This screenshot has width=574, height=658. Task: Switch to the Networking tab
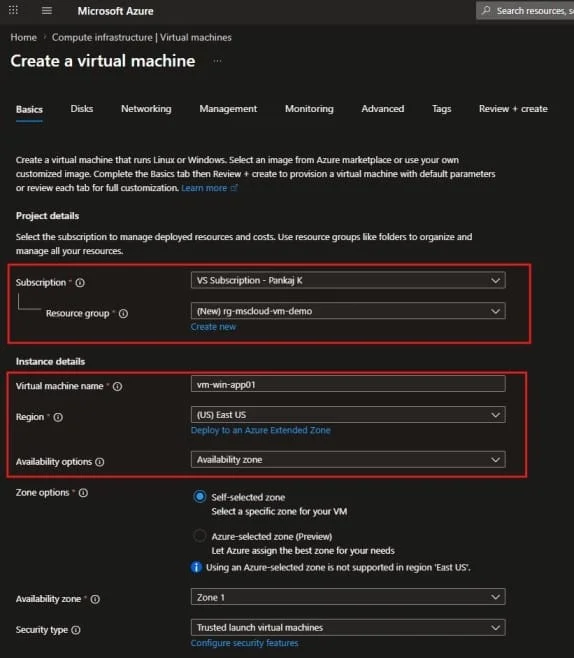(146, 109)
